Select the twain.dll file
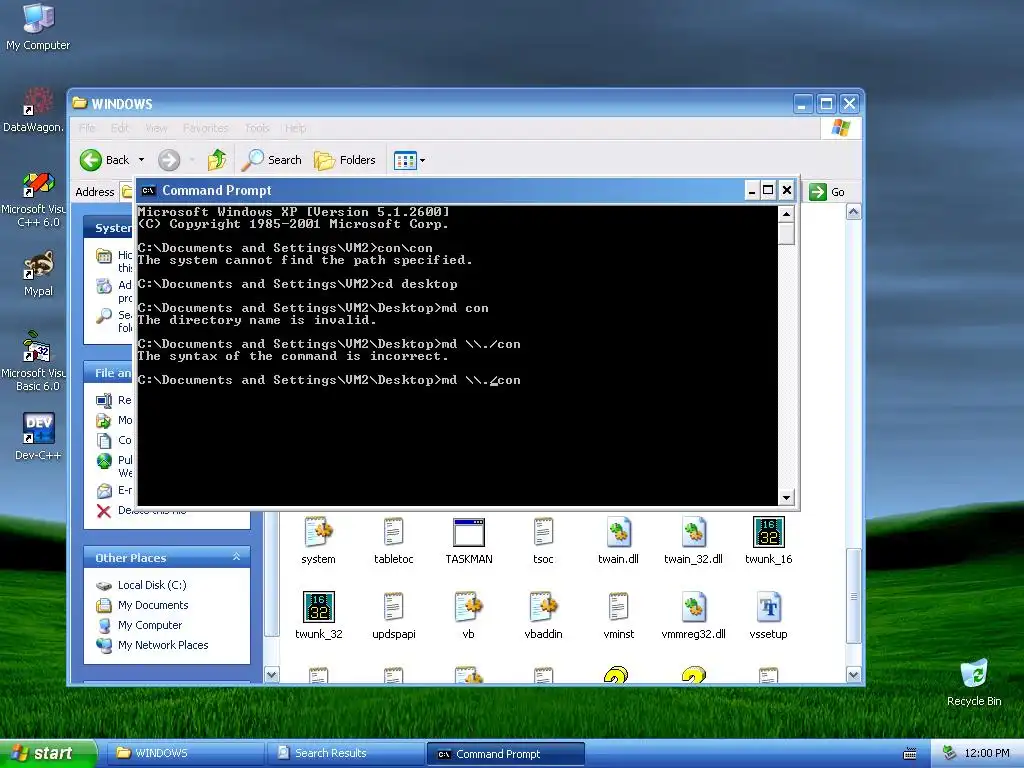 [618, 541]
